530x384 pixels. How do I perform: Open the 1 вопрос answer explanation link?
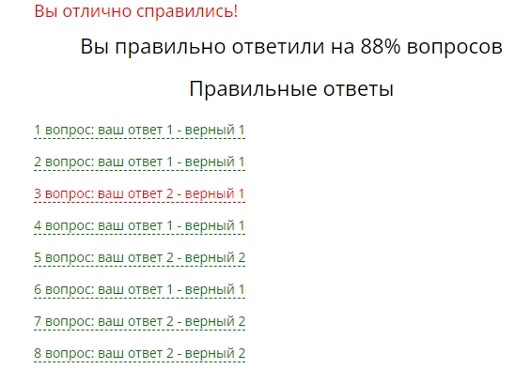click(139, 130)
